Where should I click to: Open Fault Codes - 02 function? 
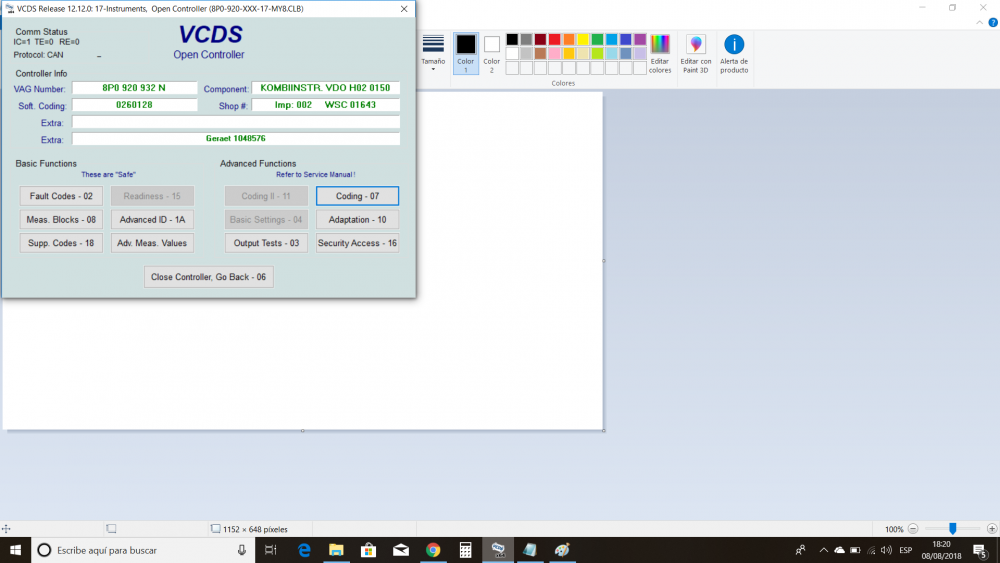61,196
